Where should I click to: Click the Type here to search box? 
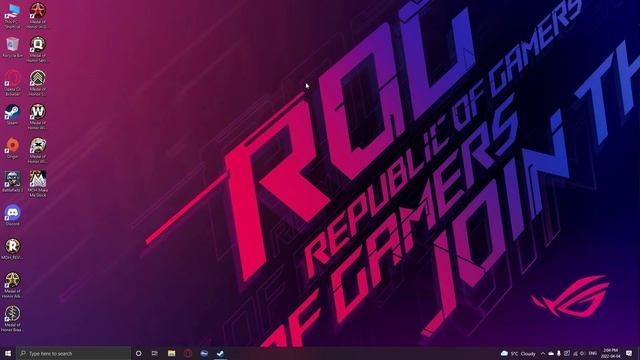coord(74,353)
